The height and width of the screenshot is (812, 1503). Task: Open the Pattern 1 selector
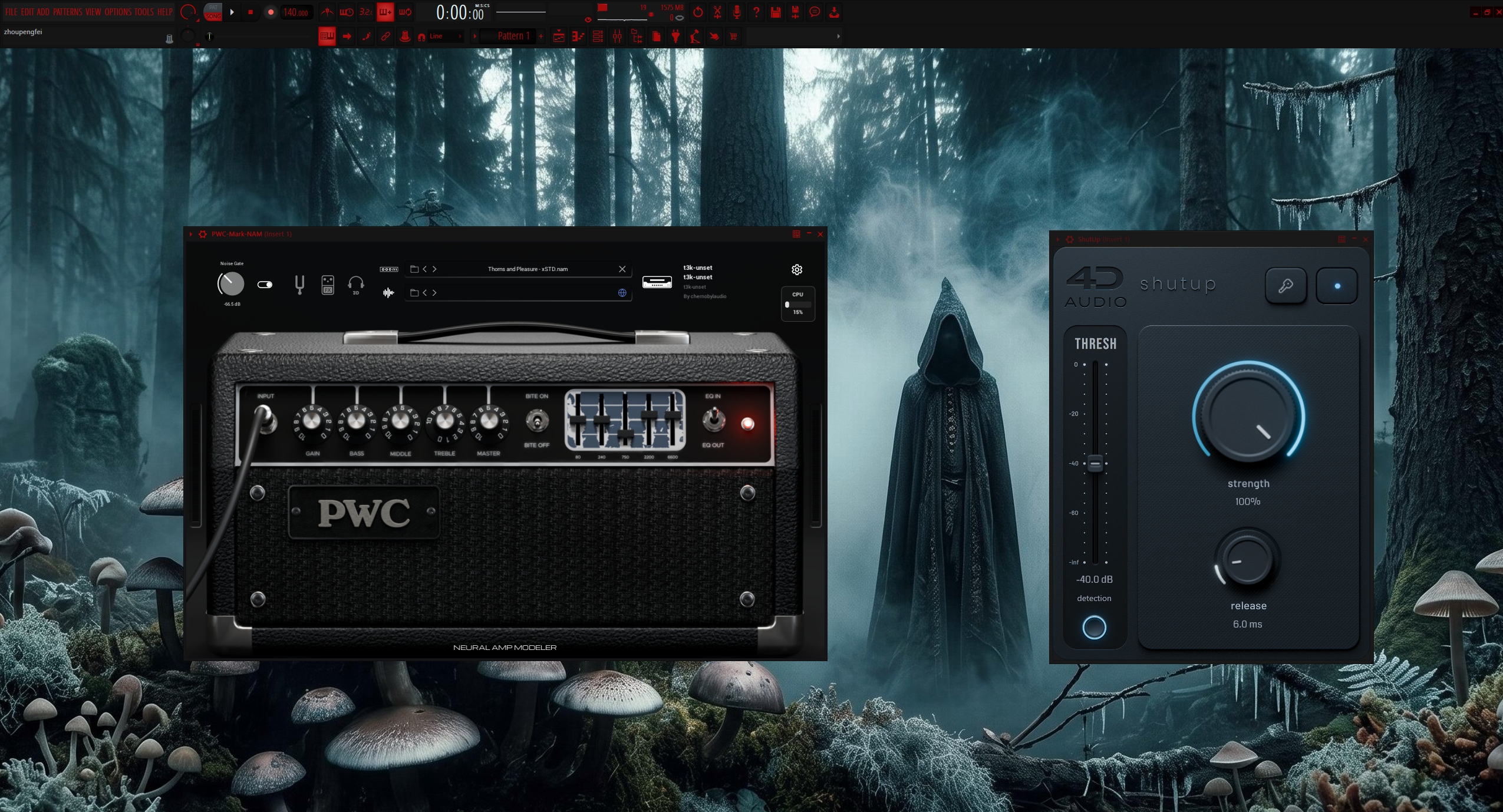tap(513, 36)
